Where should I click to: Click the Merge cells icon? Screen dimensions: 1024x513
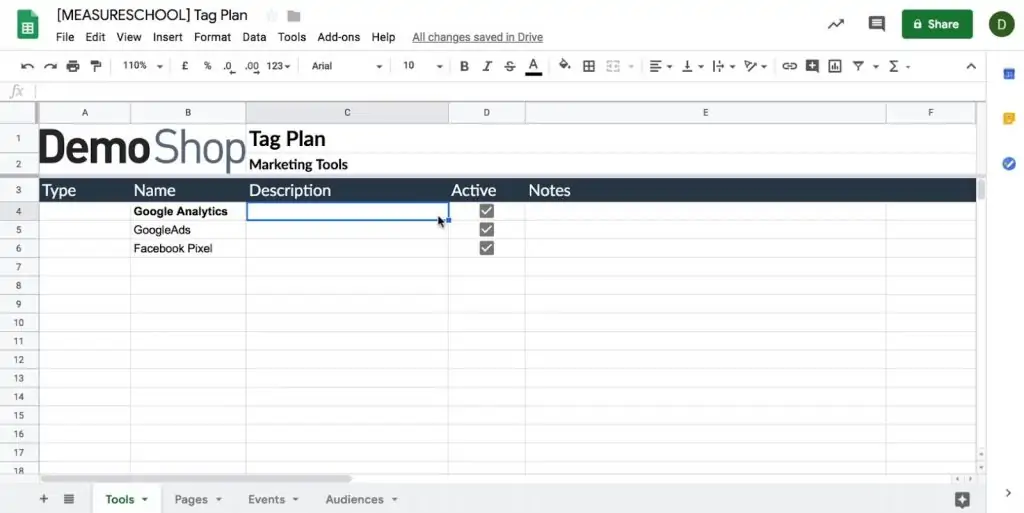pyautogui.click(x=613, y=66)
